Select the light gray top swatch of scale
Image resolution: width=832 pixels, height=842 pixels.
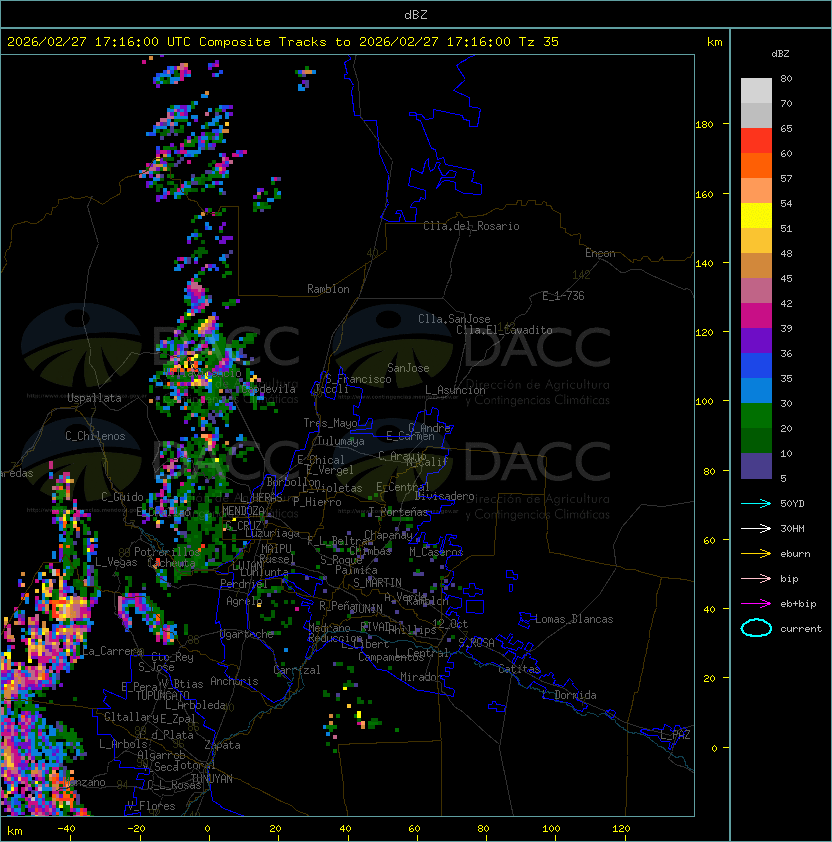756,91
